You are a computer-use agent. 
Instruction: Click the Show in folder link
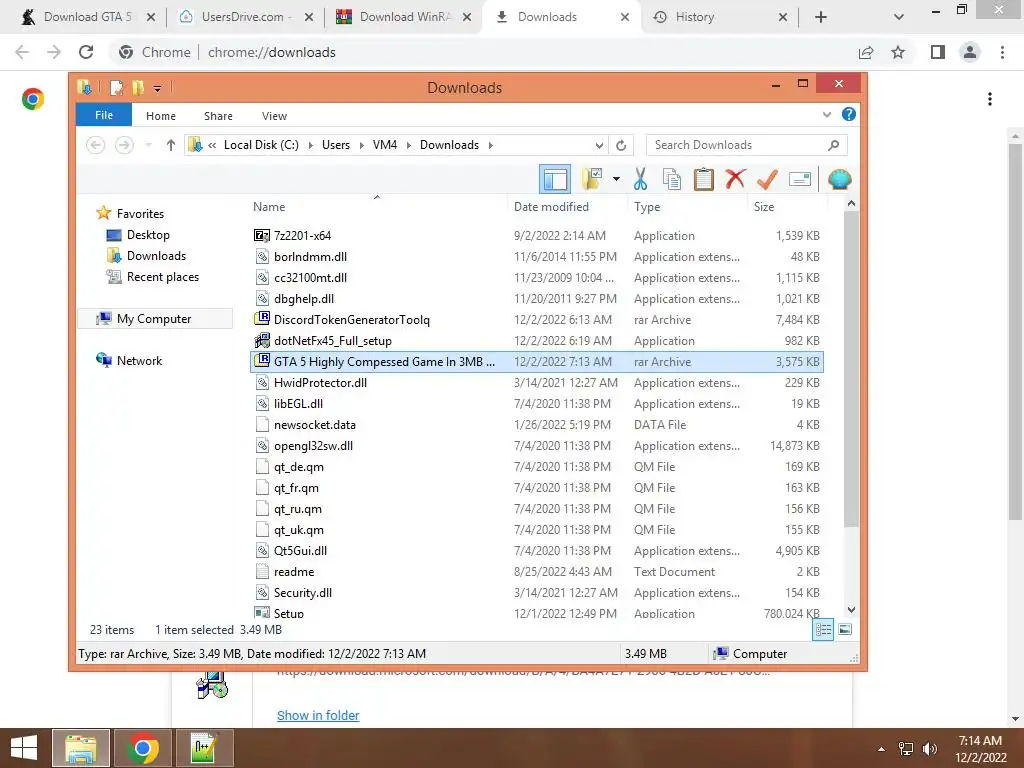coord(318,715)
